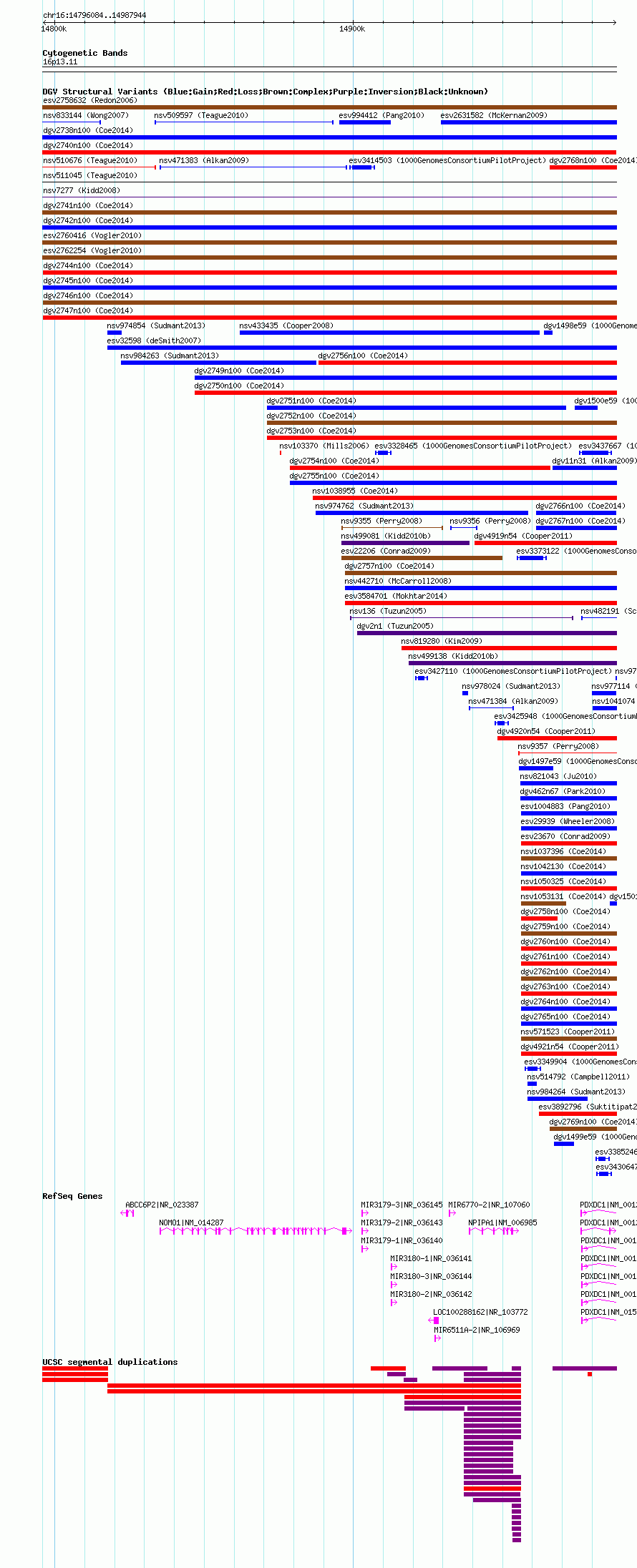Click the ABCC6P2|NR_023387 gene
The height and width of the screenshot is (1568, 637).
pyautogui.click(x=127, y=1213)
